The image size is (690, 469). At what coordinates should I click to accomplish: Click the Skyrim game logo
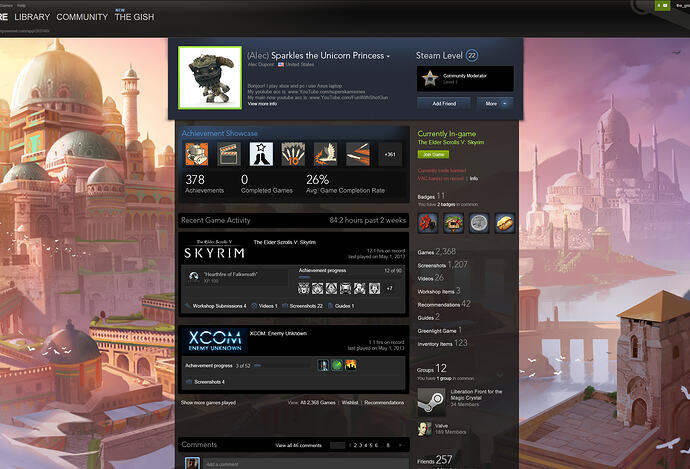(214, 250)
